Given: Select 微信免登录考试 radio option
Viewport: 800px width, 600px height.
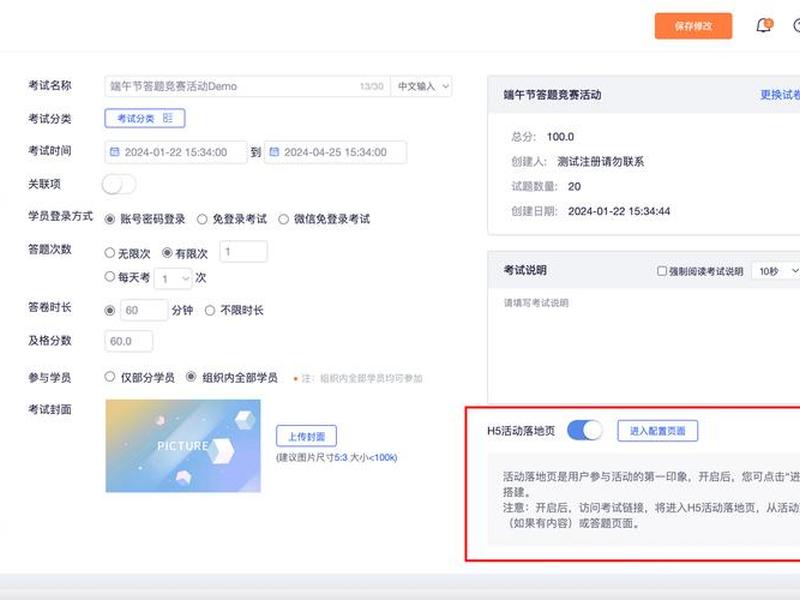Looking at the screenshot, I should pos(284,219).
